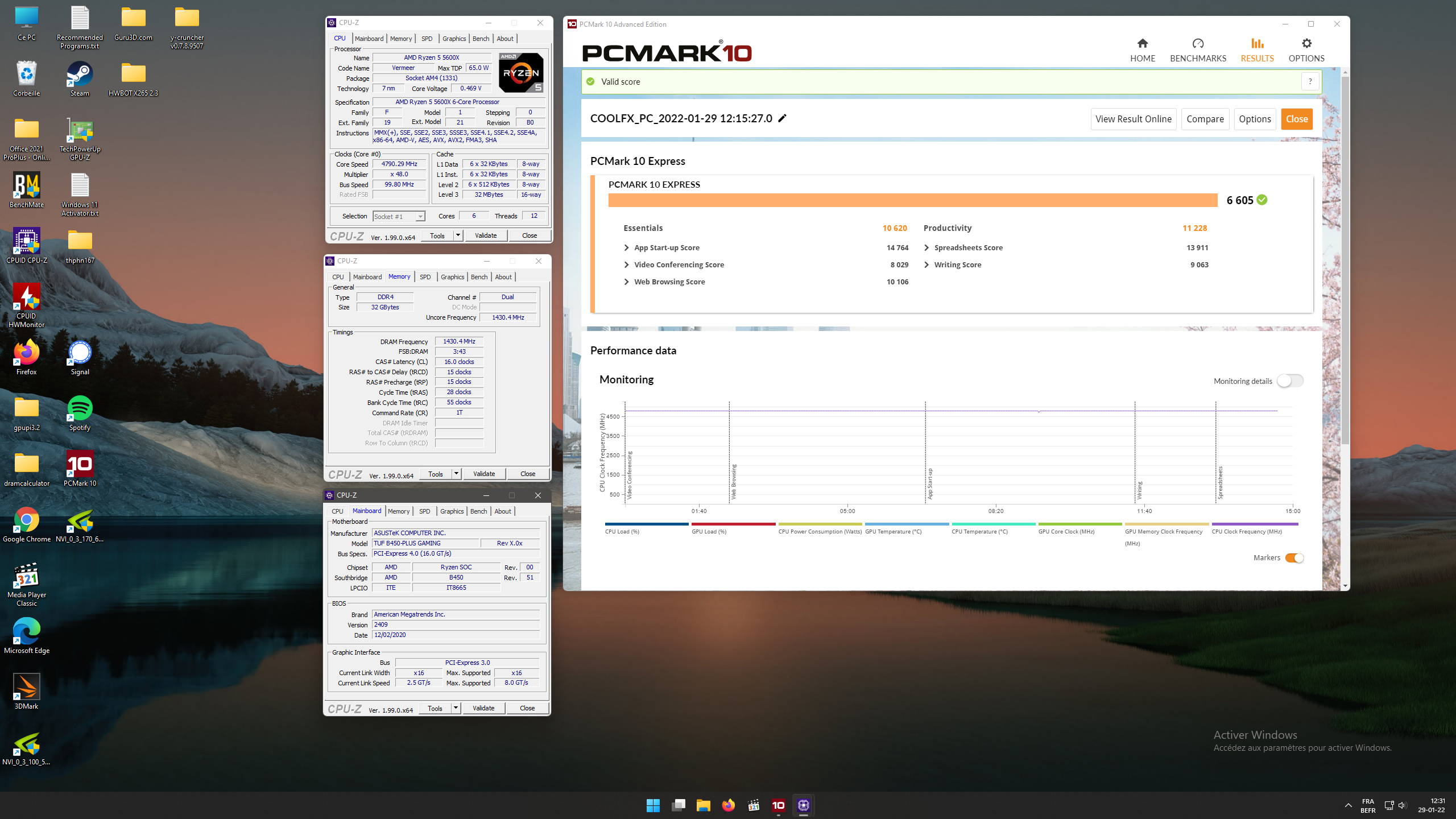Launch Google Chrome from the desktop

(27, 524)
